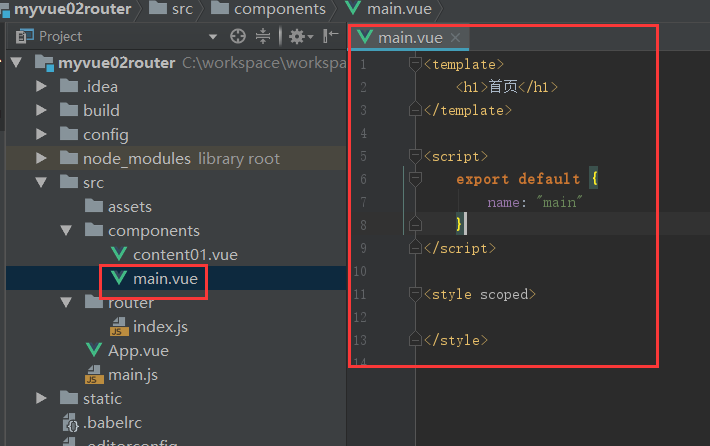
Task: Click myvue02router in the breadcrumb bar
Action: pyautogui.click(x=72, y=9)
